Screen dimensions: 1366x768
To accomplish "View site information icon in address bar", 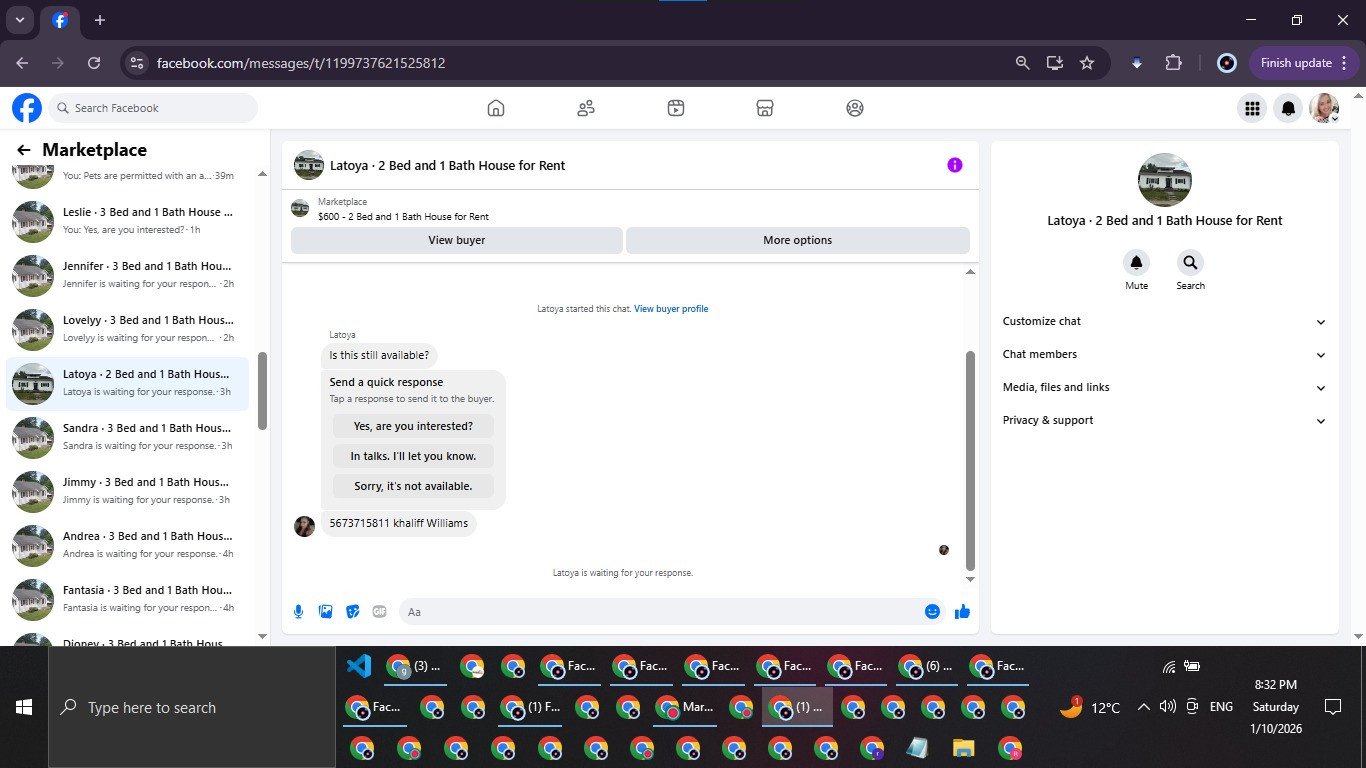I will coord(137,63).
